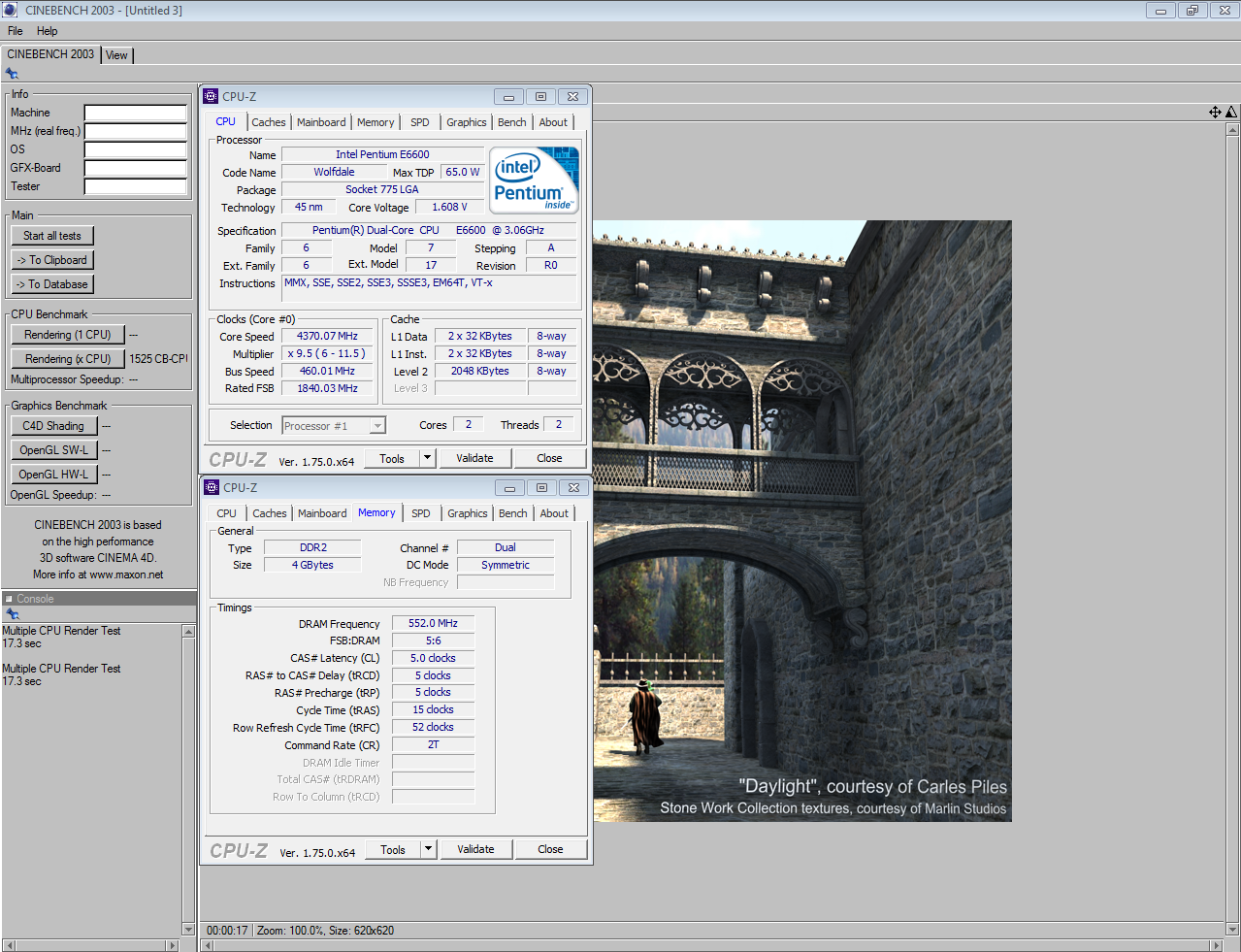1241x952 pixels.
Task: Click the CPU-Z chip icon in lower window
Action: pos(212,487)
